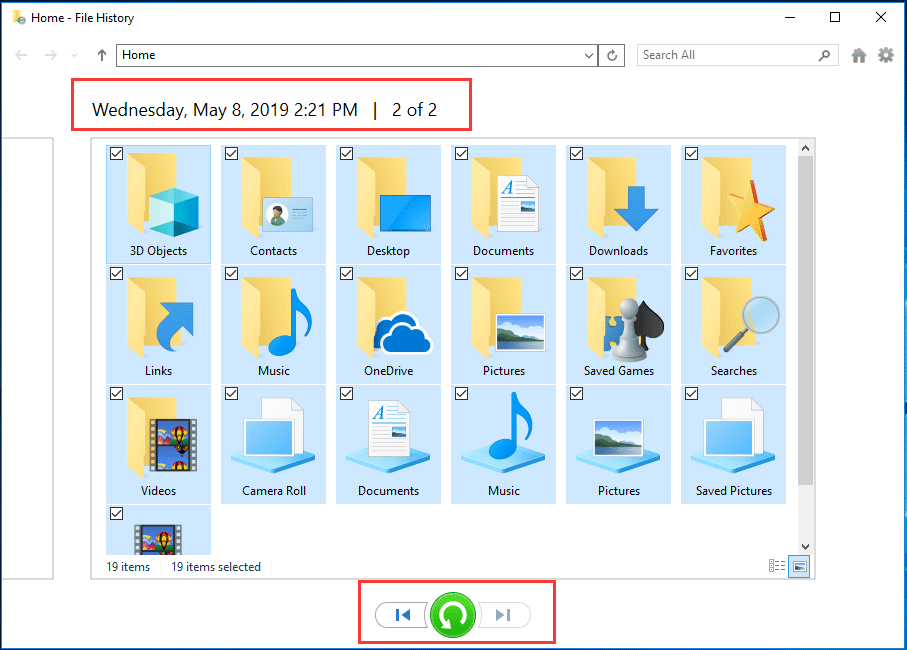Open the address bar dropdown
This screenshot has width=907, height=650.
590,55
